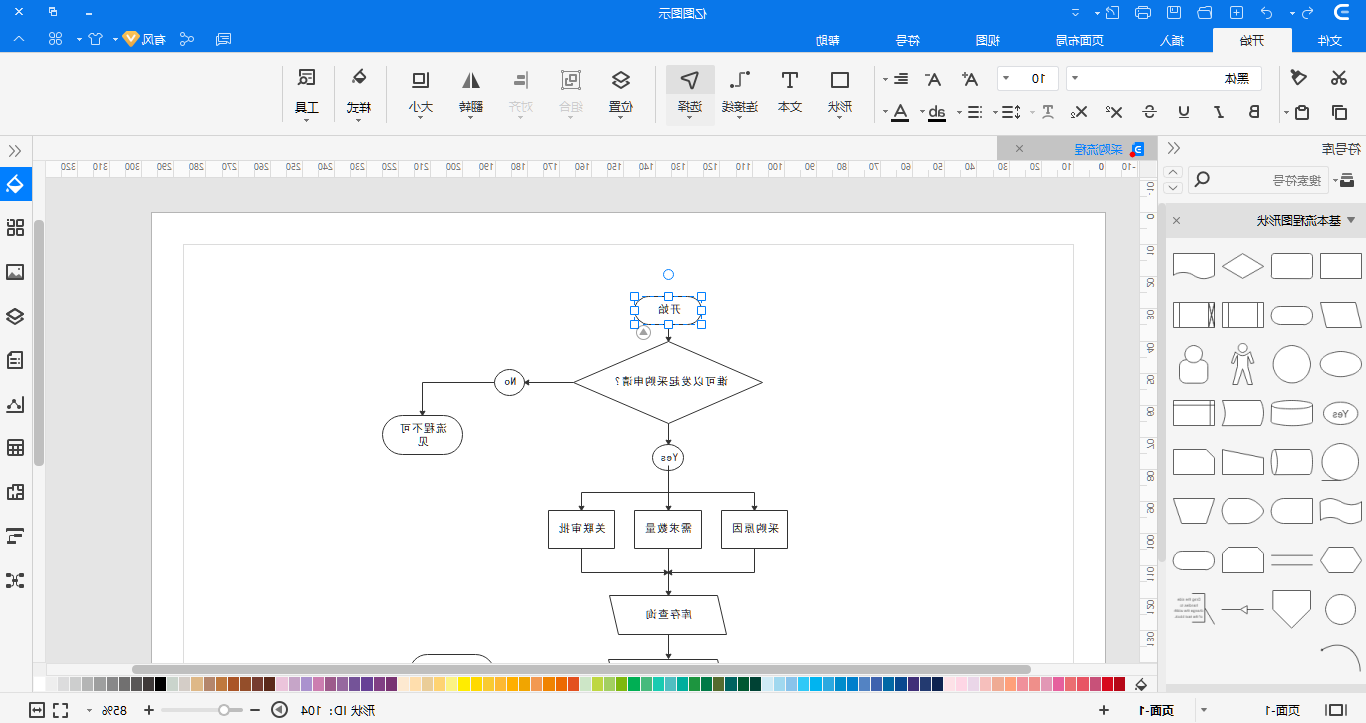Switch to the 页面布局 Page Layout tab
Image resolution: width=1366 pixels, height=723 pixels.
point(1080,40)
